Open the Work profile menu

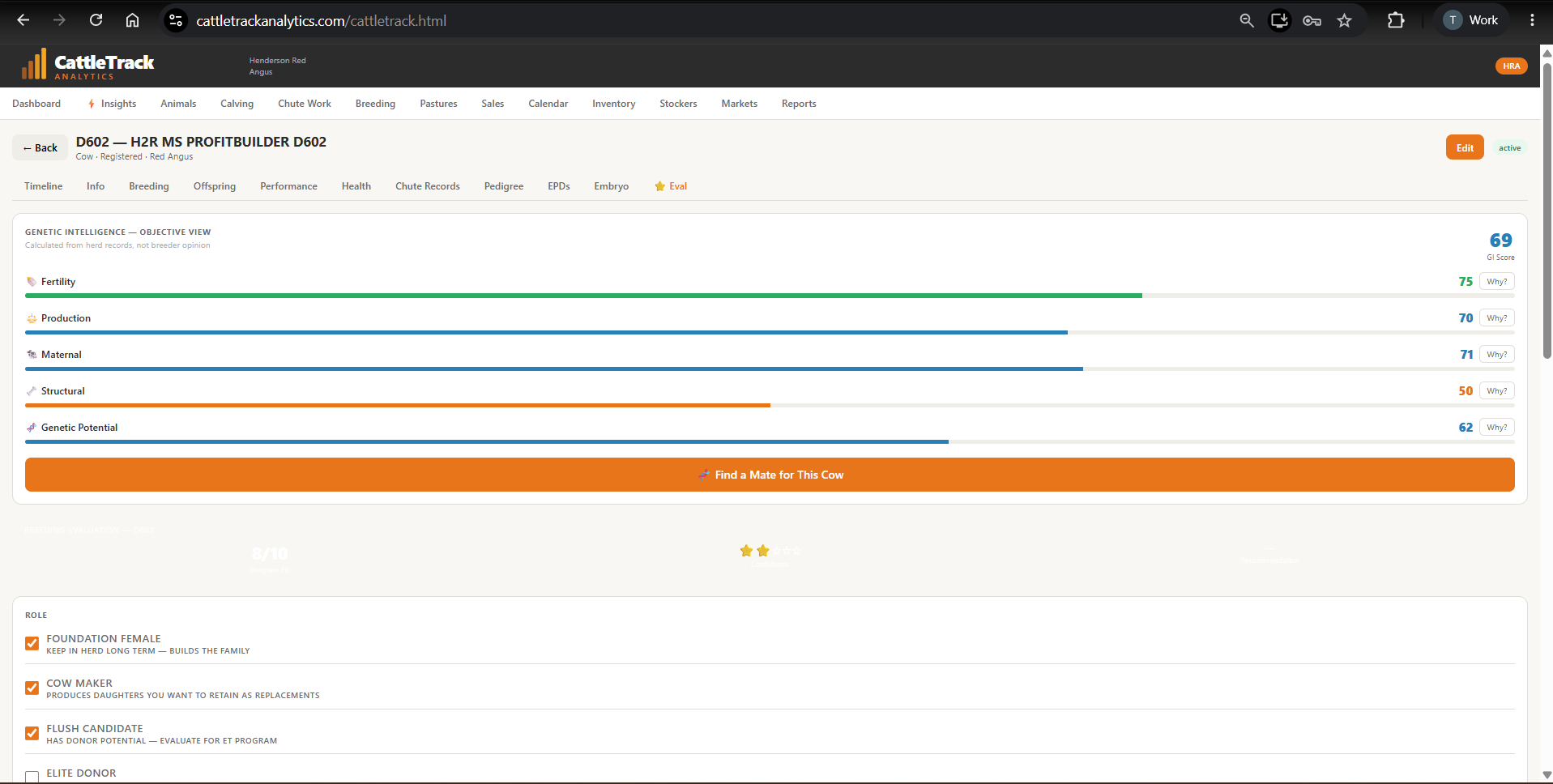(x=1471, y=20)
